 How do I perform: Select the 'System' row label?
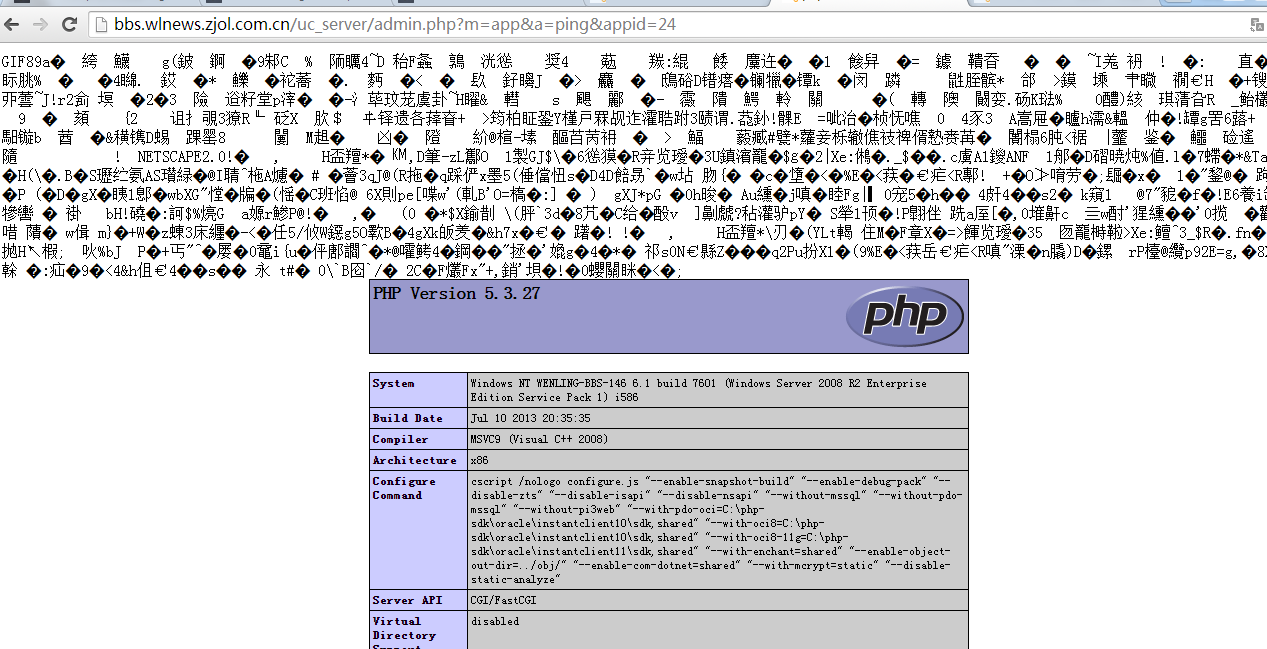418,389
